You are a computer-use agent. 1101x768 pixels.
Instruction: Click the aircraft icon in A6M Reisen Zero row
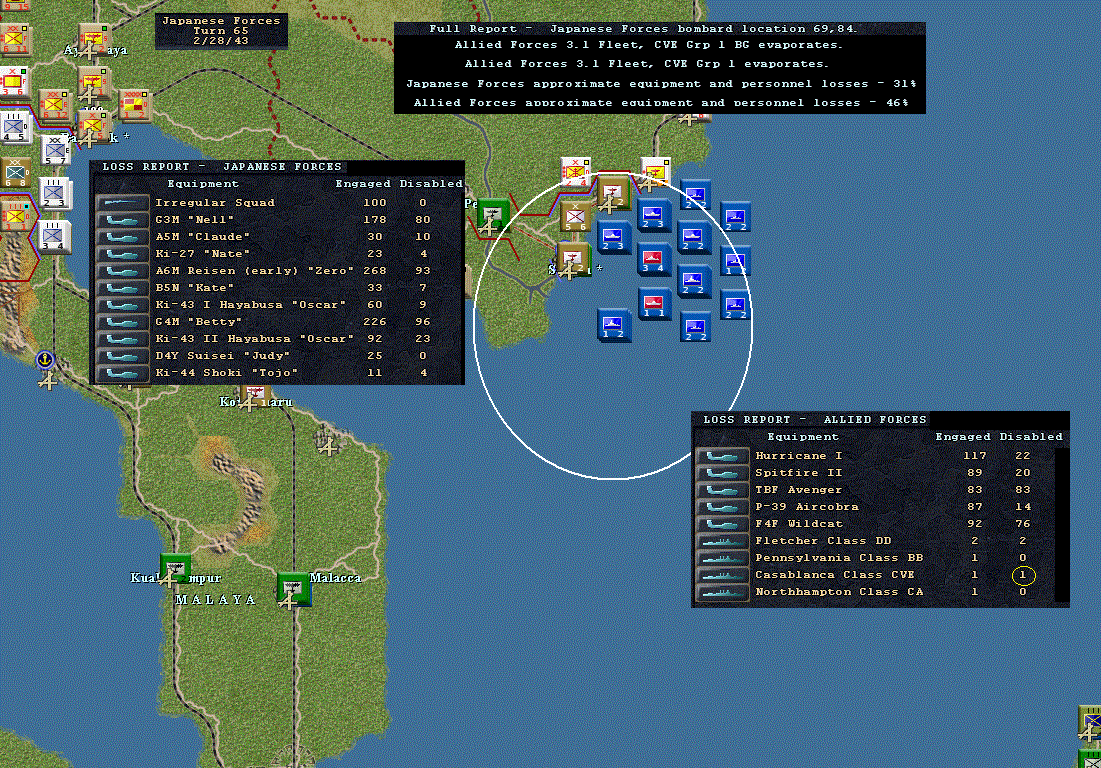(x=122, y=271)
